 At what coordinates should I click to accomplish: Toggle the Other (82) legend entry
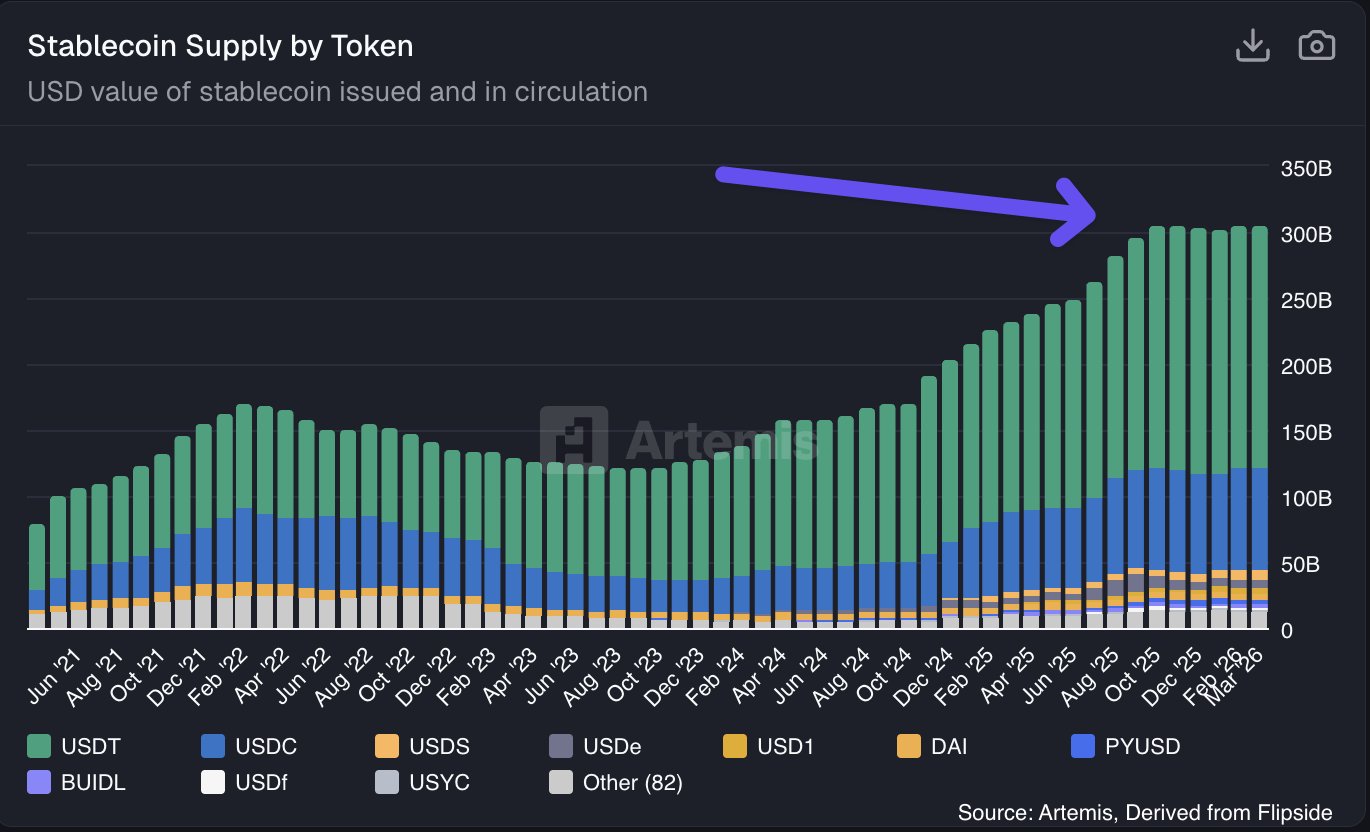coord(632,782)
